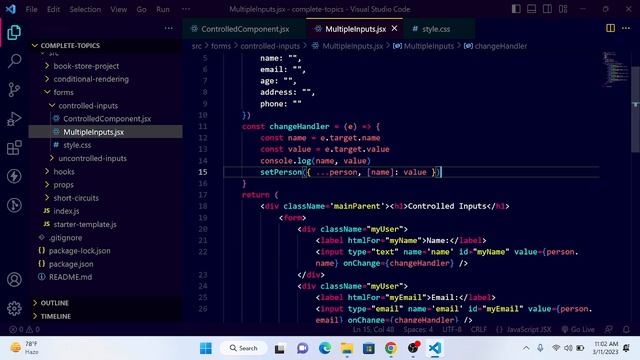Open Google Chrome from taskbar
640x360 pixels.
pos(391,348)
